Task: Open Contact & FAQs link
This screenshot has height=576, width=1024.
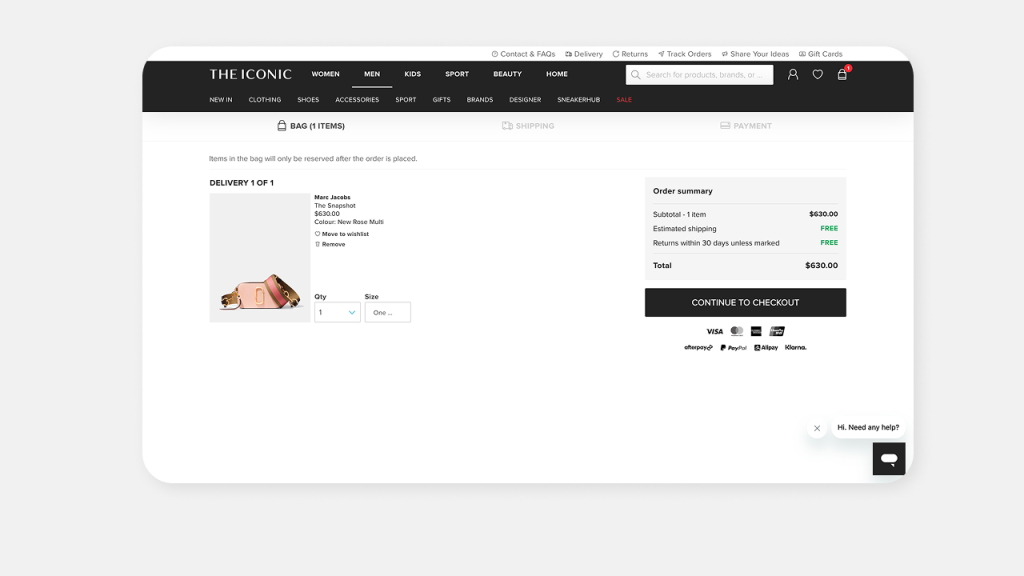Action: click(523, 54)
